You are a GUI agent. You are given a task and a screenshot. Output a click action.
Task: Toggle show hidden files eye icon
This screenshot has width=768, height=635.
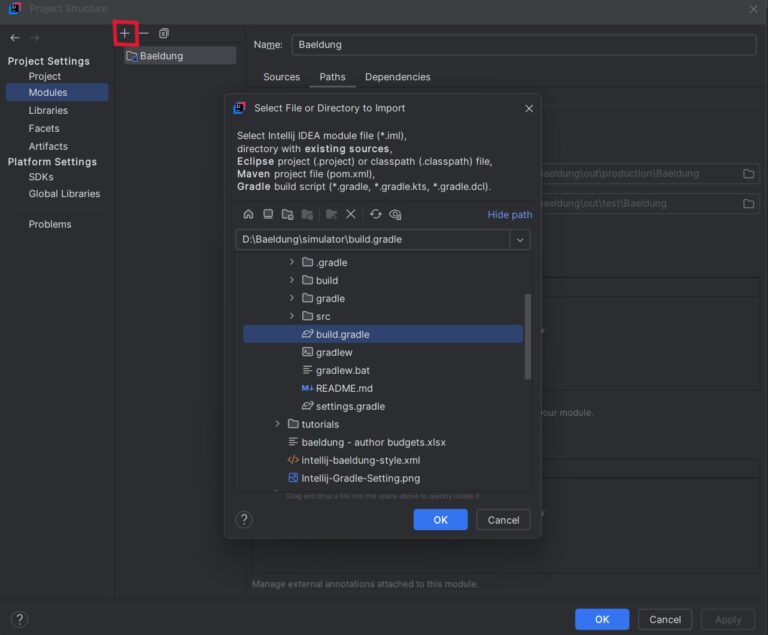click(x=395, y=214)
